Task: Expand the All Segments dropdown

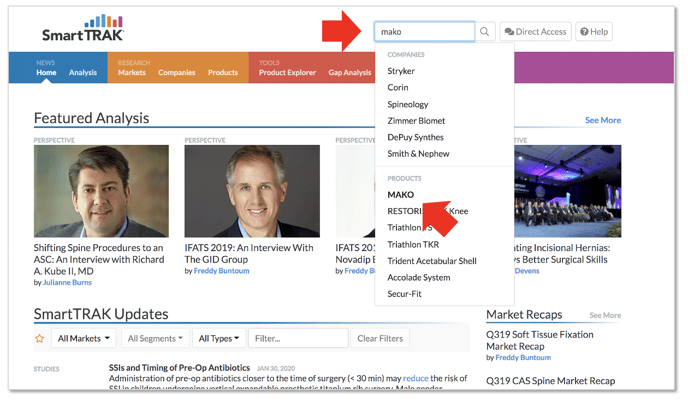Action: click(x=155, y=338)
